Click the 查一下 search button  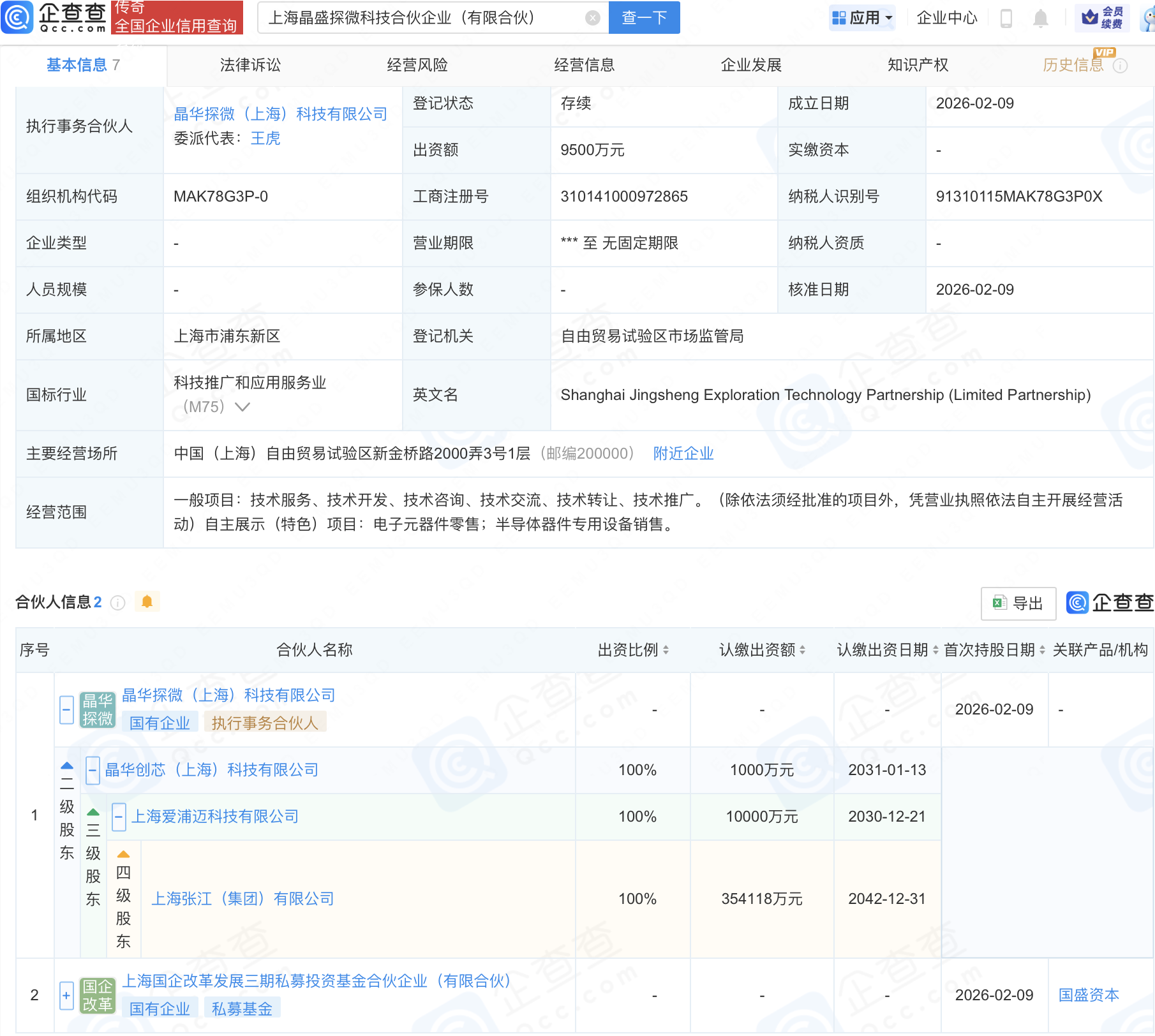click(644, 18)
